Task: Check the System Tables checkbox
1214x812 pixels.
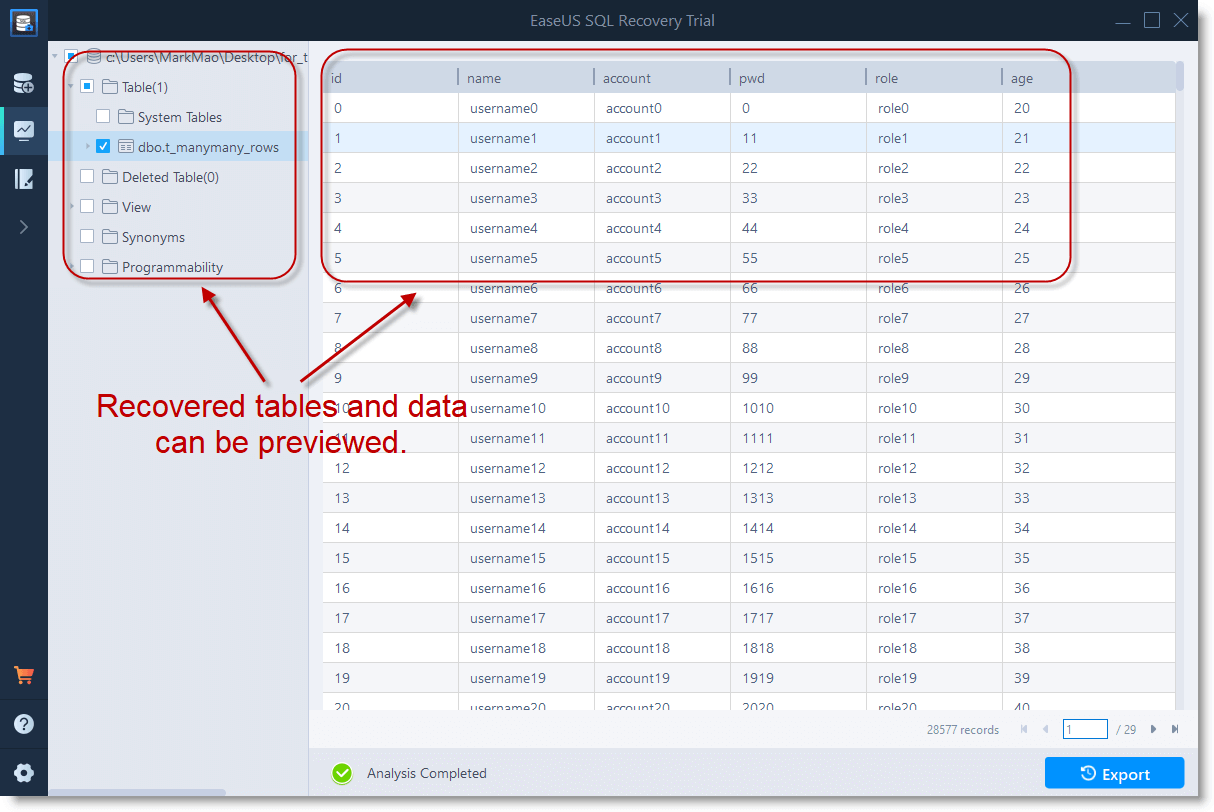Action: coord(103,117)
